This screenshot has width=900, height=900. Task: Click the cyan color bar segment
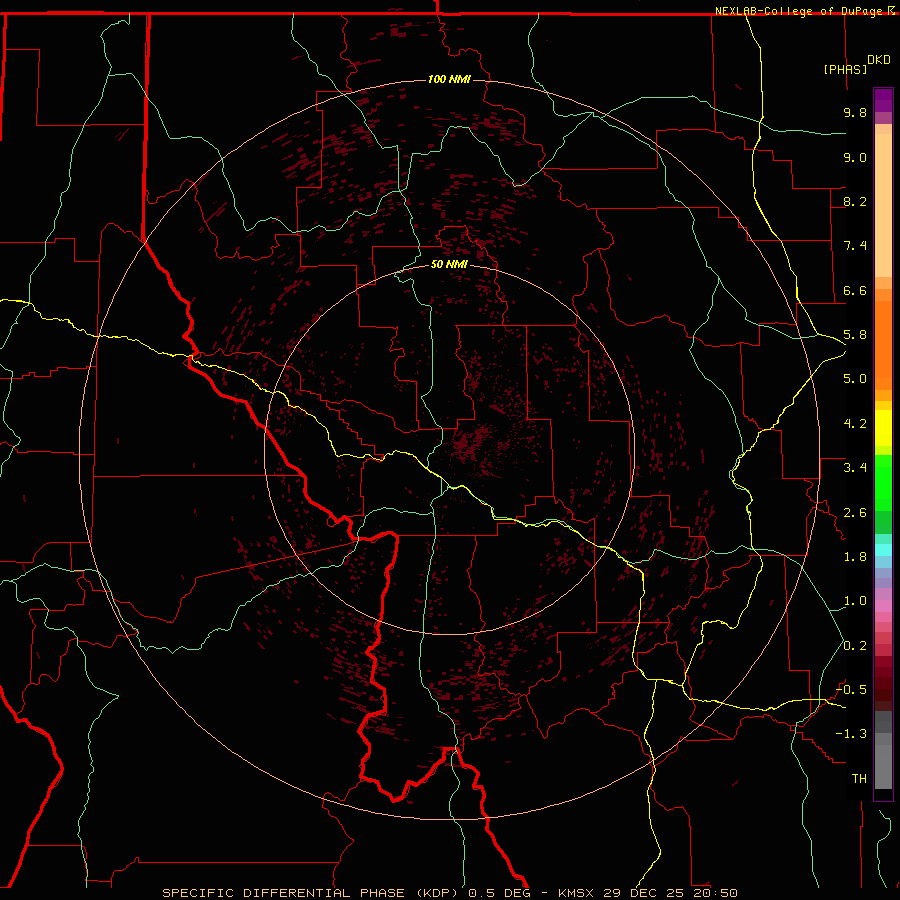[x=883, y=550]
